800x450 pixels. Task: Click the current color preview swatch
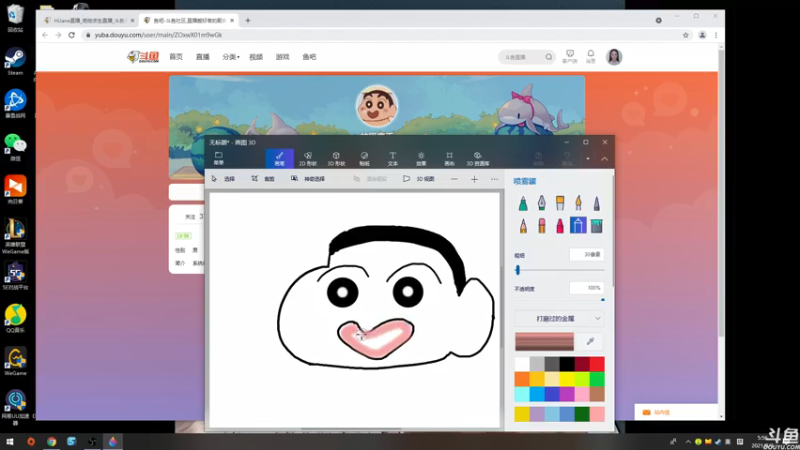[x=544, y=341]
